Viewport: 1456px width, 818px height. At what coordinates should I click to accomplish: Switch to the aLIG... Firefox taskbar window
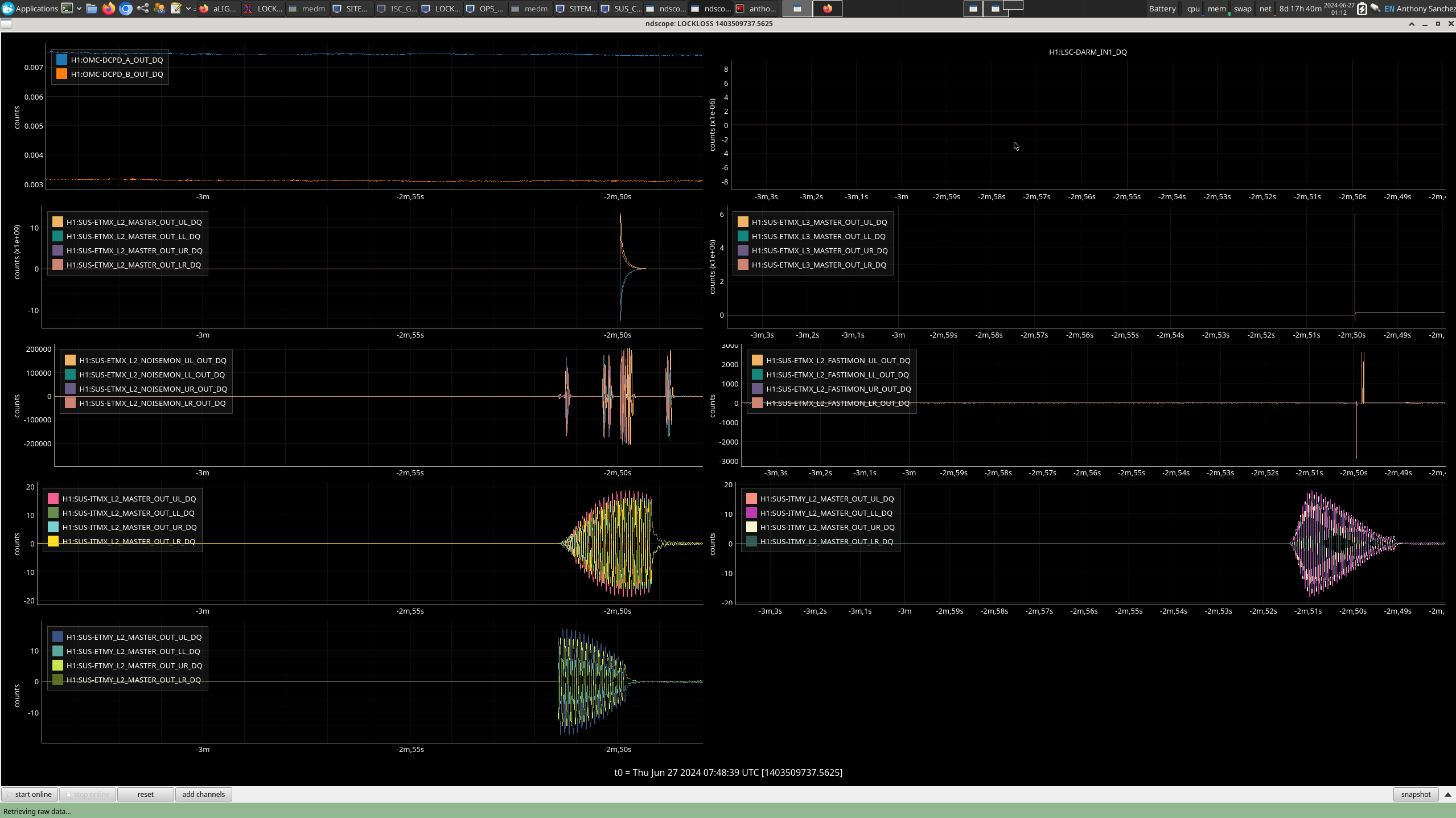tap(219, 9)
